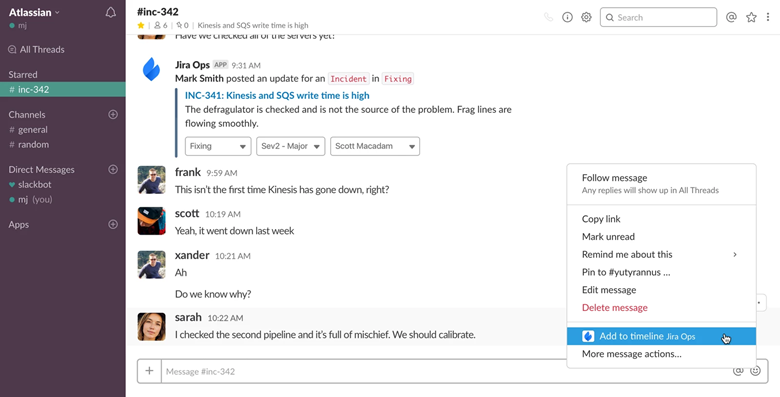The height and width of the screenshot is (397, 780).
Task: Choose Mark unread in the context menu
Action: coord(662,237)
